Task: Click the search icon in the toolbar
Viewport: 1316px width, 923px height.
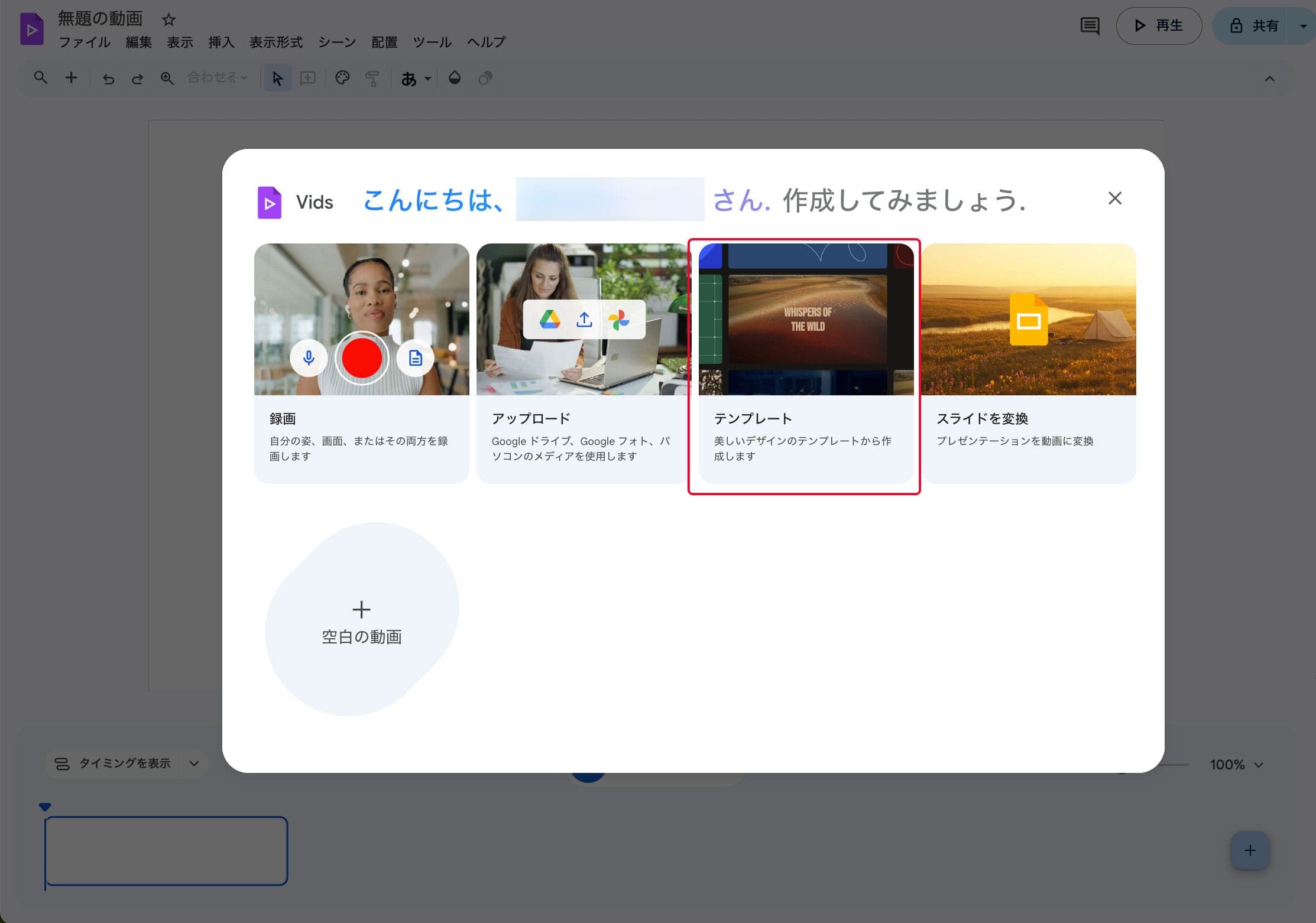Action: click(40, 77)
